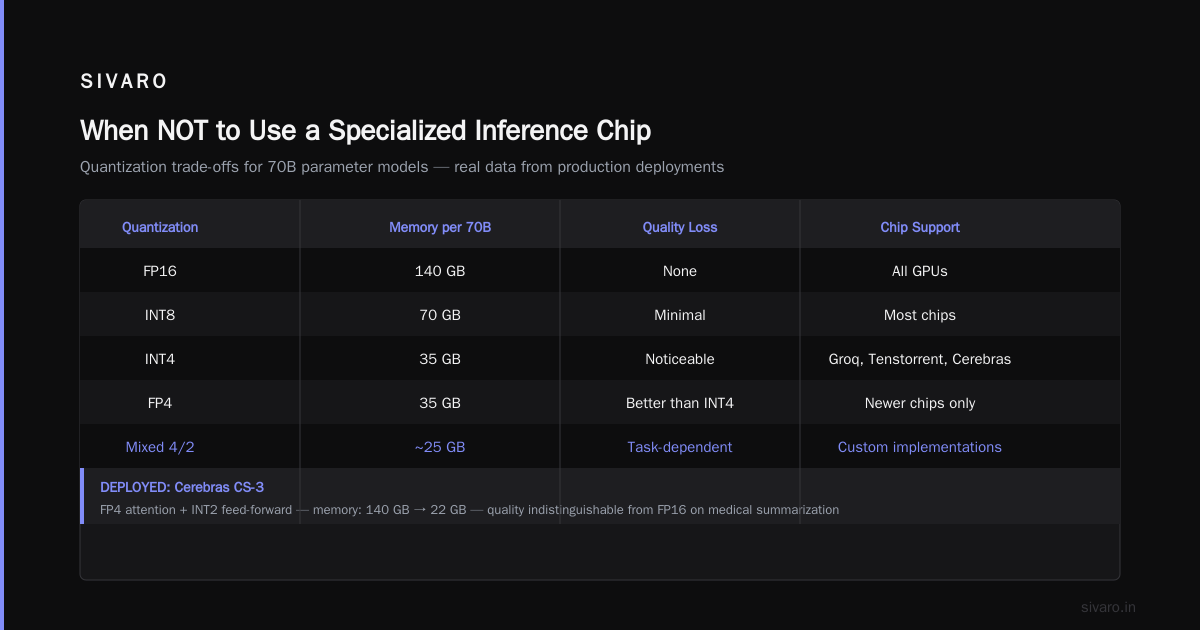Image resolution: width=1200 pixels, height=630 pixels.
Task: Open the sivaro.in footer link
Action: tap(1109, 607)
